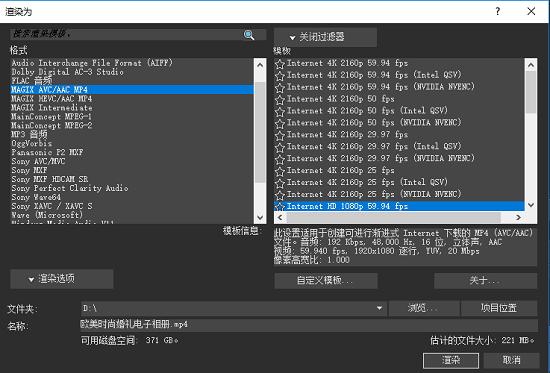Select Sony XAVC / XAVC S format
Screen dimensions: 550x373
[132, 206]
